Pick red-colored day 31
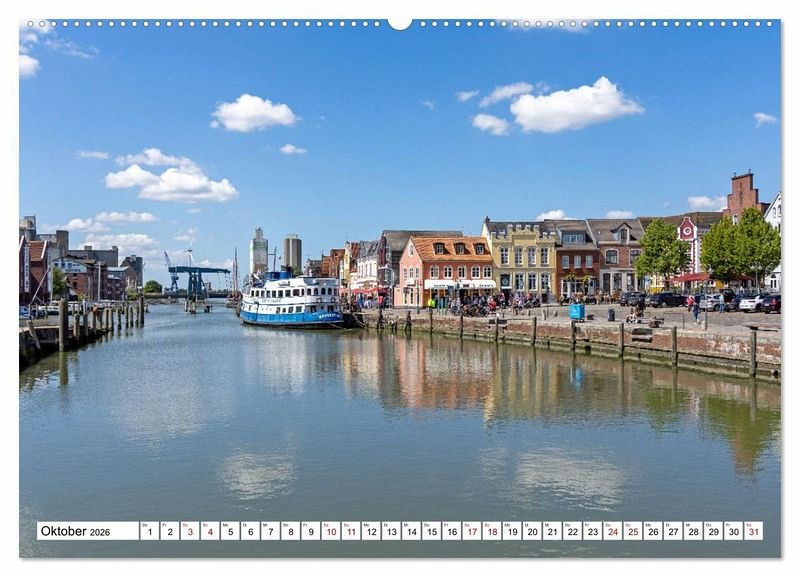This screenshot has width=800, height=577. coord(754,531)
